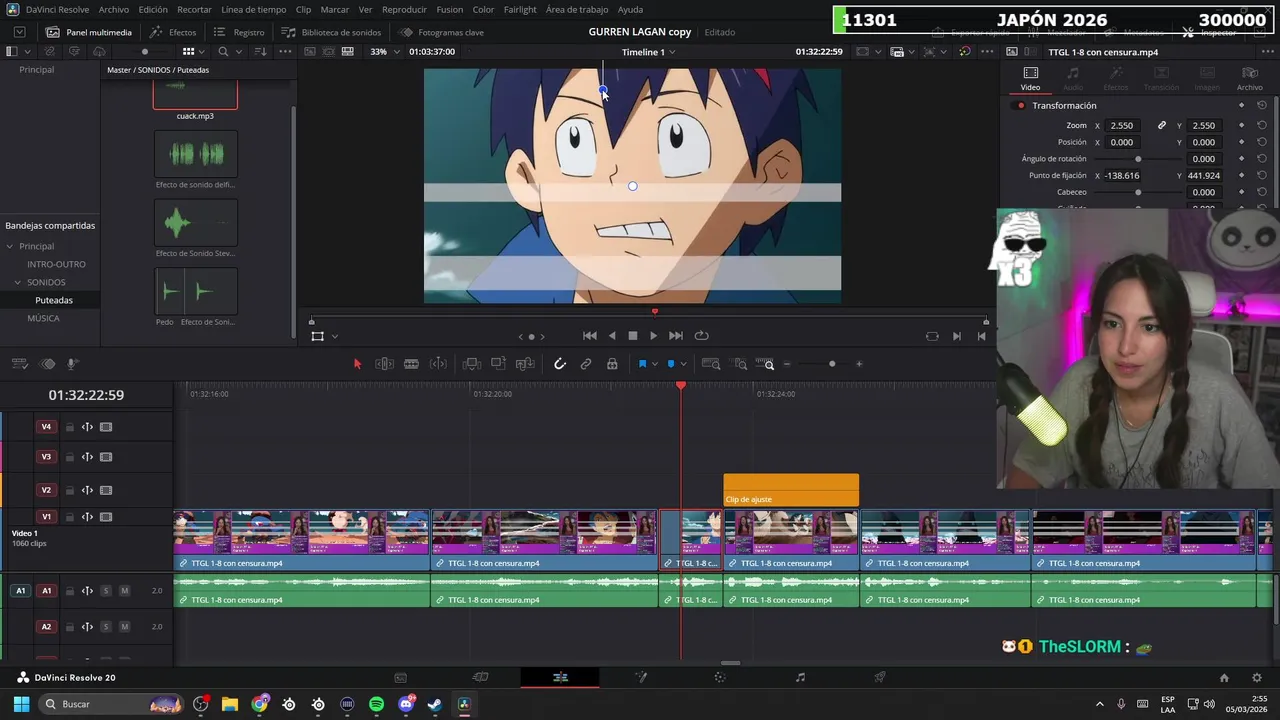
Task: Open Fotogramas clave panel
Action: (x=441, y=32)
